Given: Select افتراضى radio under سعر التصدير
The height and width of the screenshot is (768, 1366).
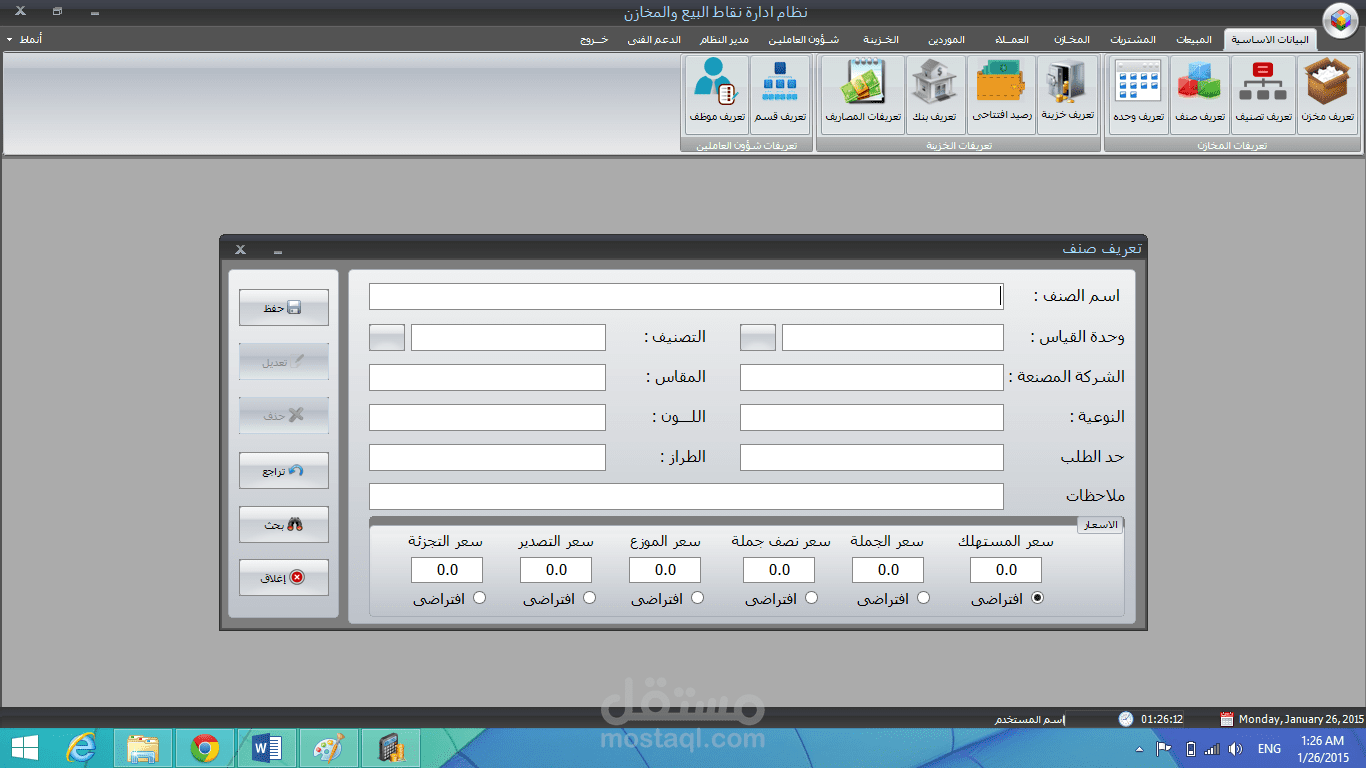Looking at the screenshot, I should 590,597.
